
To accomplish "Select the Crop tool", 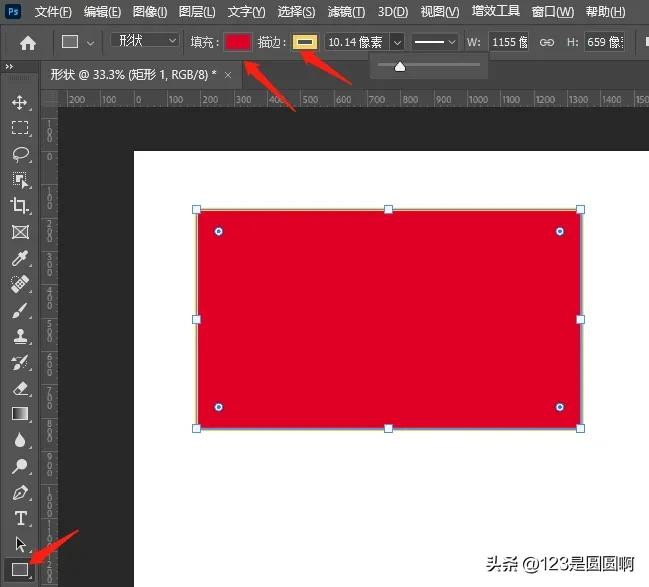I will pyautogui.click(x=20, y=206).
